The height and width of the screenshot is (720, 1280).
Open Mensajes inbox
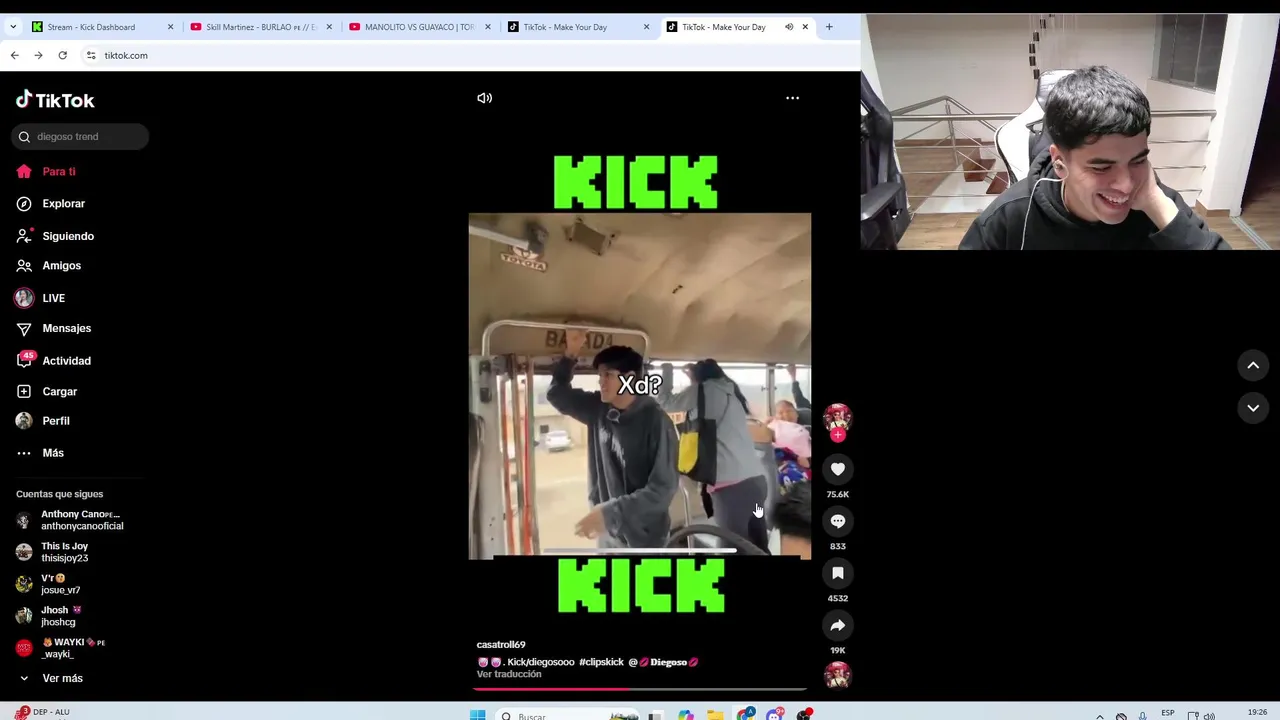[53, 328]
